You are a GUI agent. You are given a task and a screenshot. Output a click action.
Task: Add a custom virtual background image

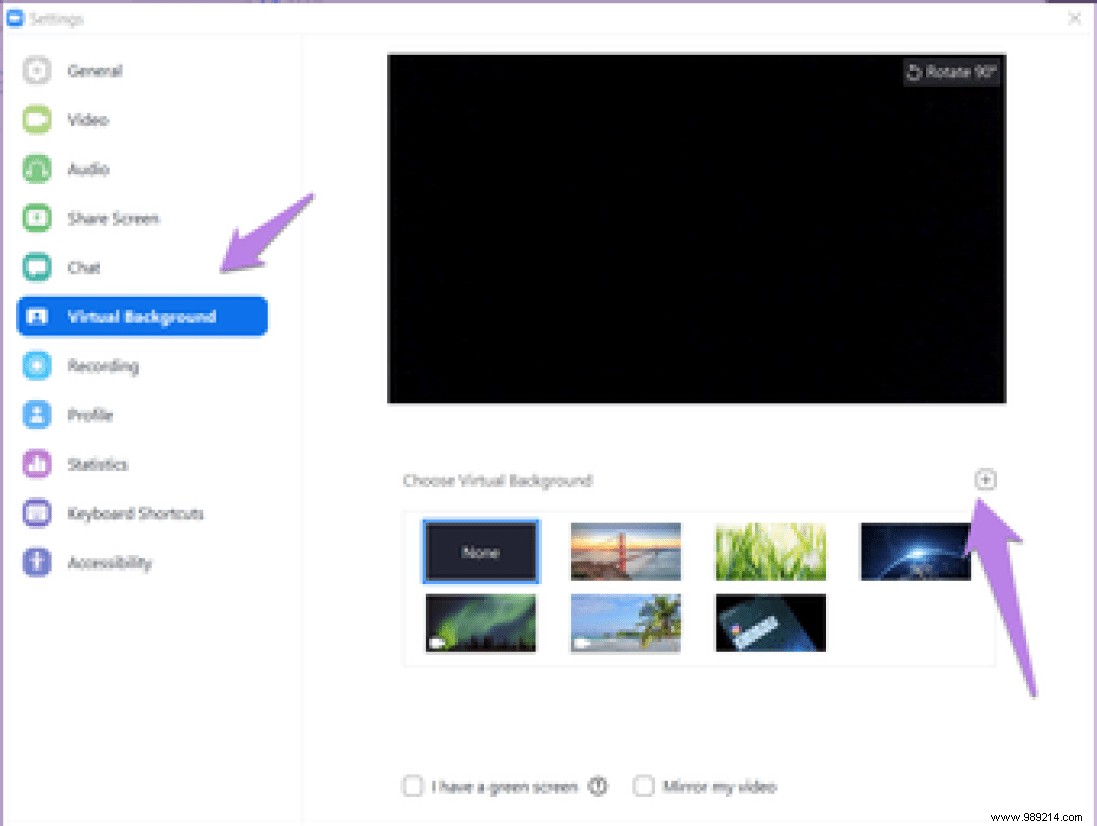(986, 479)
